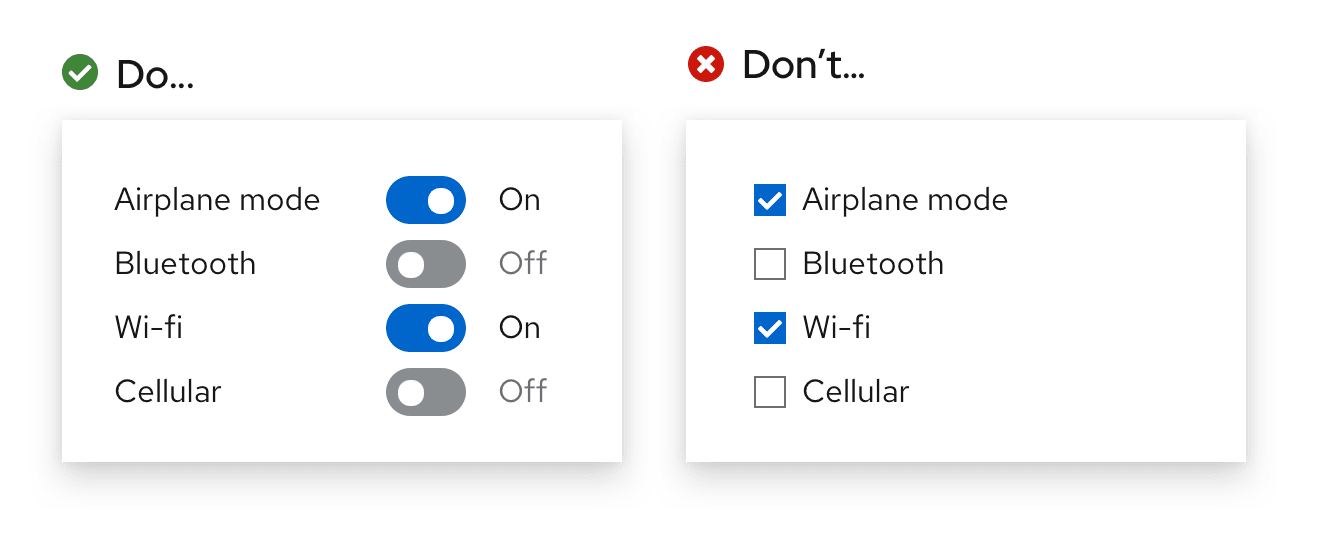Click the Wi-fi checkbox label text
This screenshot has width=1322, height=542.
836,328
